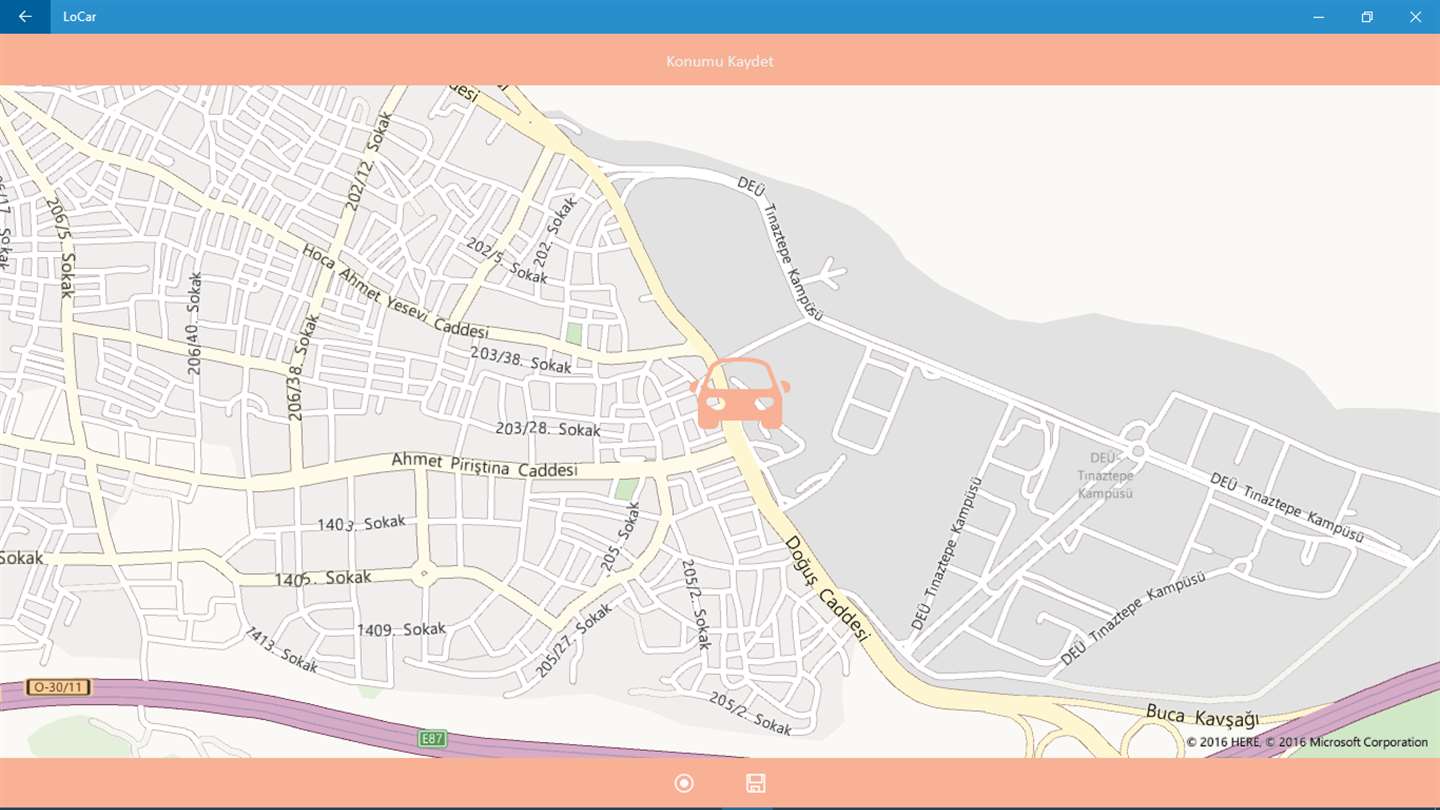Screen dimensions: 1440x810
Task: Click the 1403. Sokak label
Action: coord(361,523)
